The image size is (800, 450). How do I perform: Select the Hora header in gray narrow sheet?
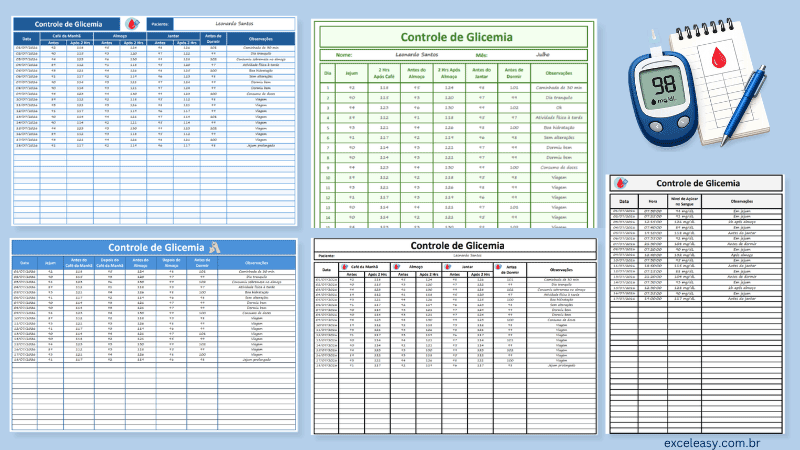tap(653, 201)
